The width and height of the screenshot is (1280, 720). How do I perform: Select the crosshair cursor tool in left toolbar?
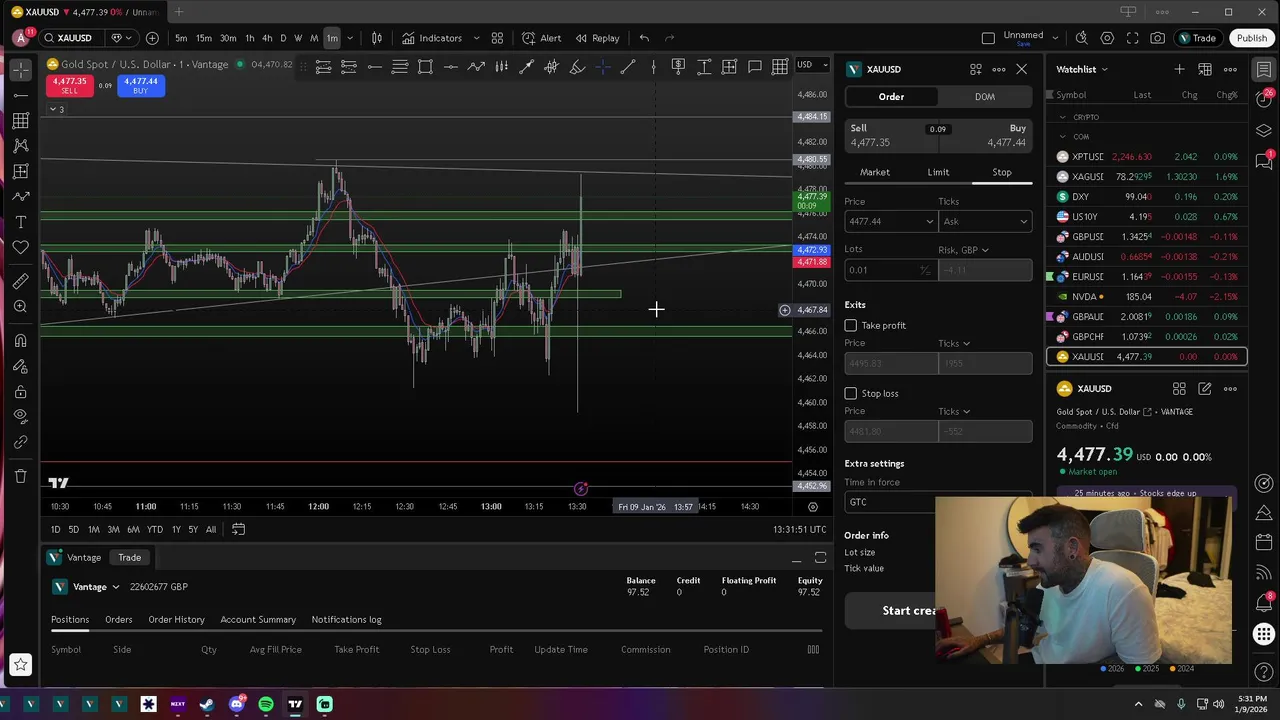[20, 70]
